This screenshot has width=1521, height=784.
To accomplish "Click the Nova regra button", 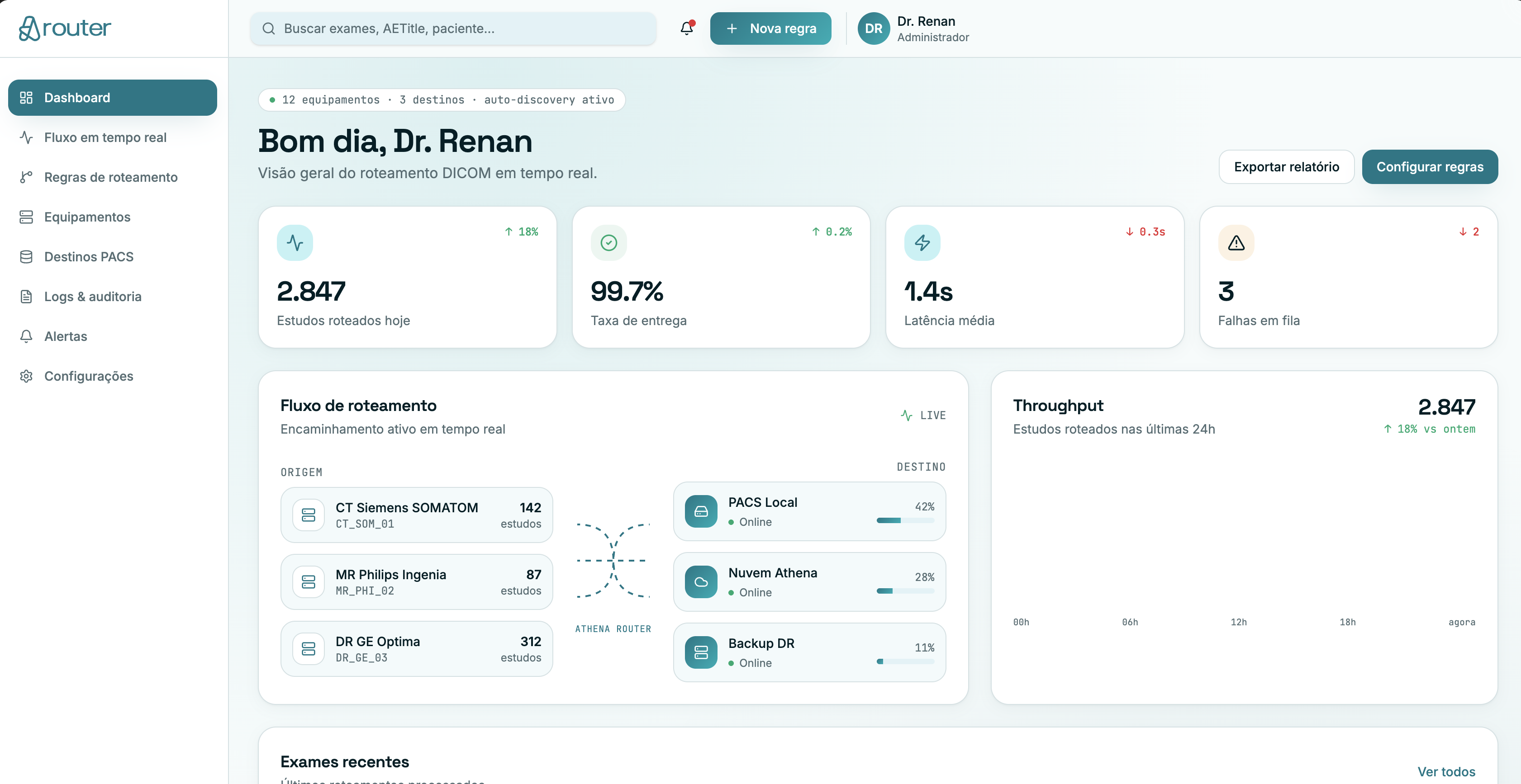I will 770,28.
